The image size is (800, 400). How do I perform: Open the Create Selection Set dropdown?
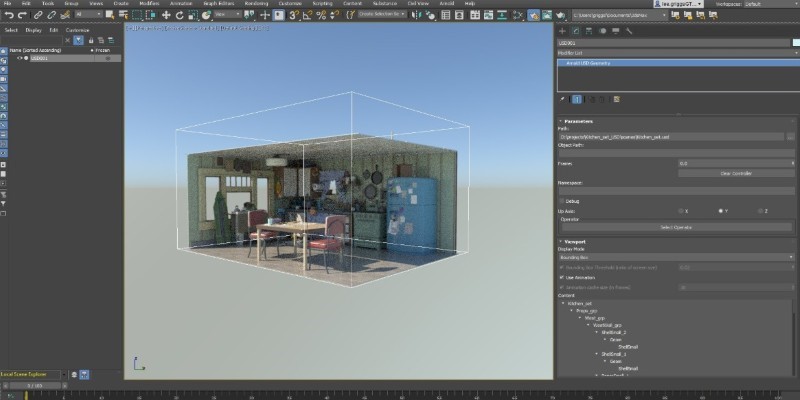382,15
